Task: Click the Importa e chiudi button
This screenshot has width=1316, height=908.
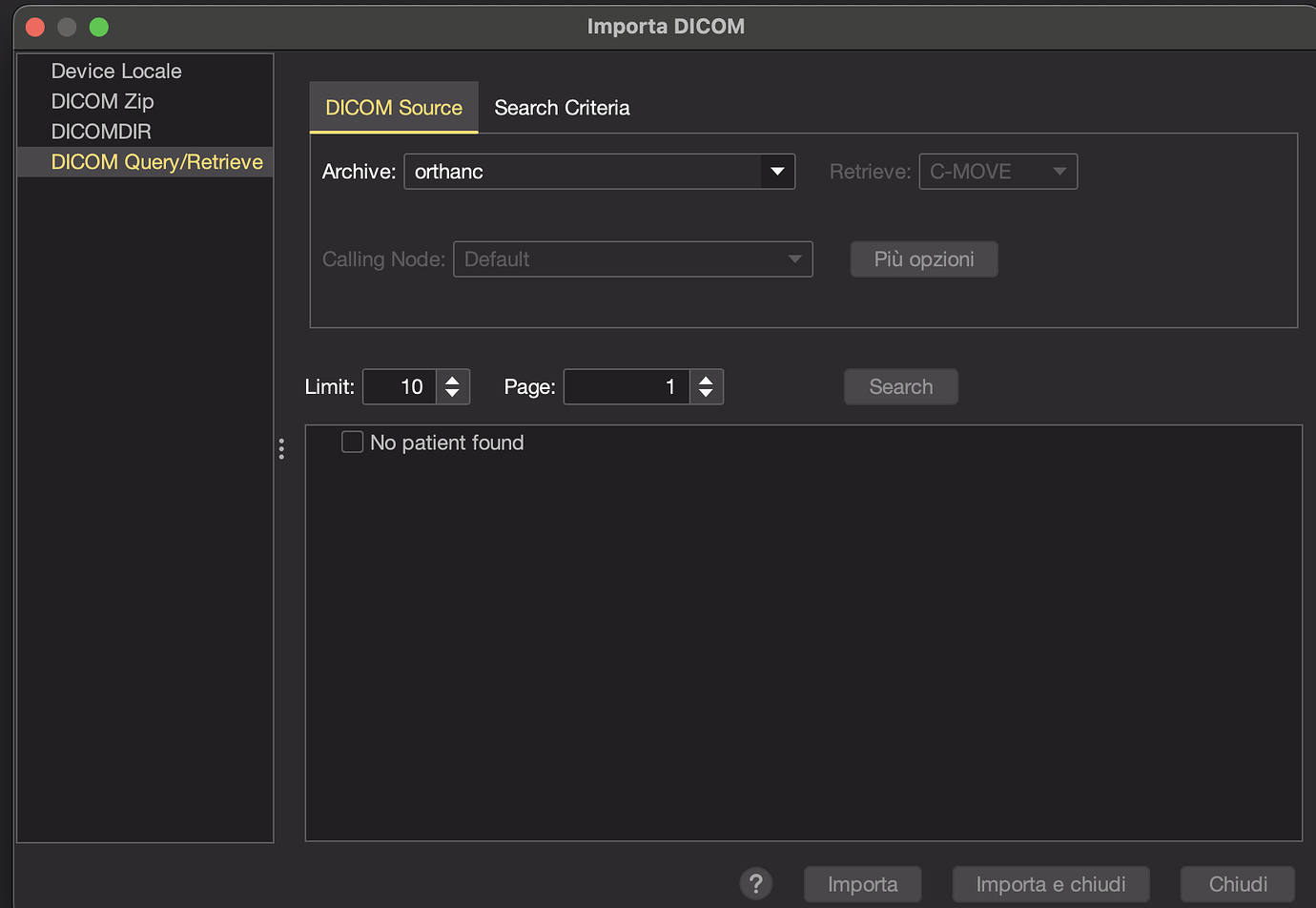Action: (x=1050, y=884)
